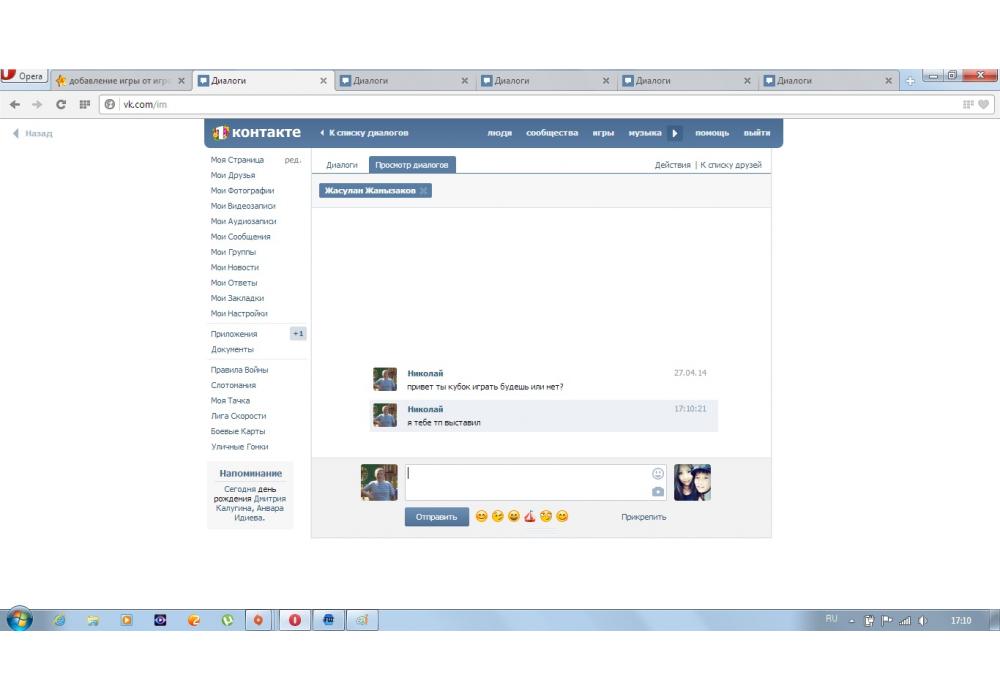Open the Opera main menu
1000x700 pixels.
(x=23, y=77)
